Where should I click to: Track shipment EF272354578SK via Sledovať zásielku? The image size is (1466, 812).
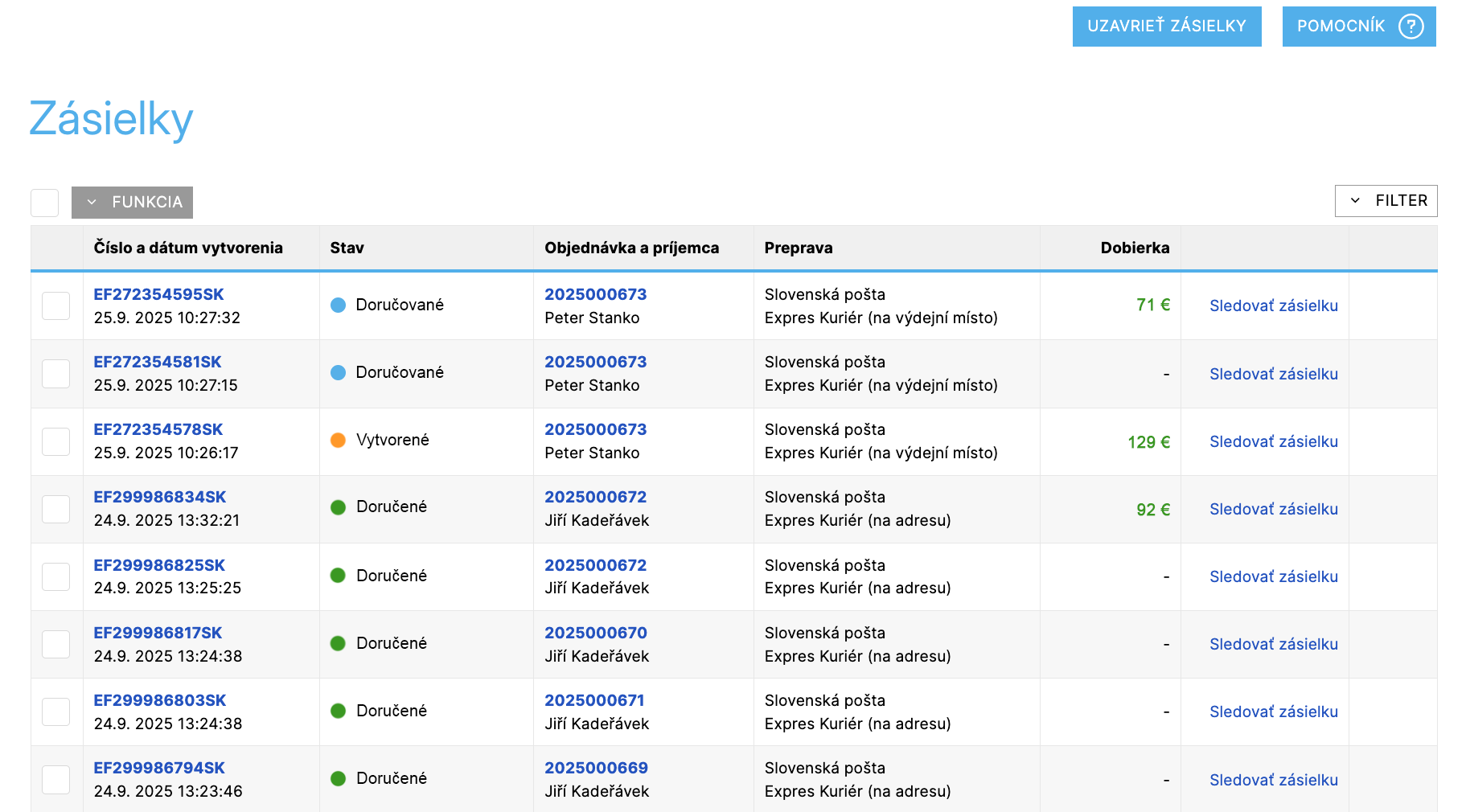tap(1274, 441)
